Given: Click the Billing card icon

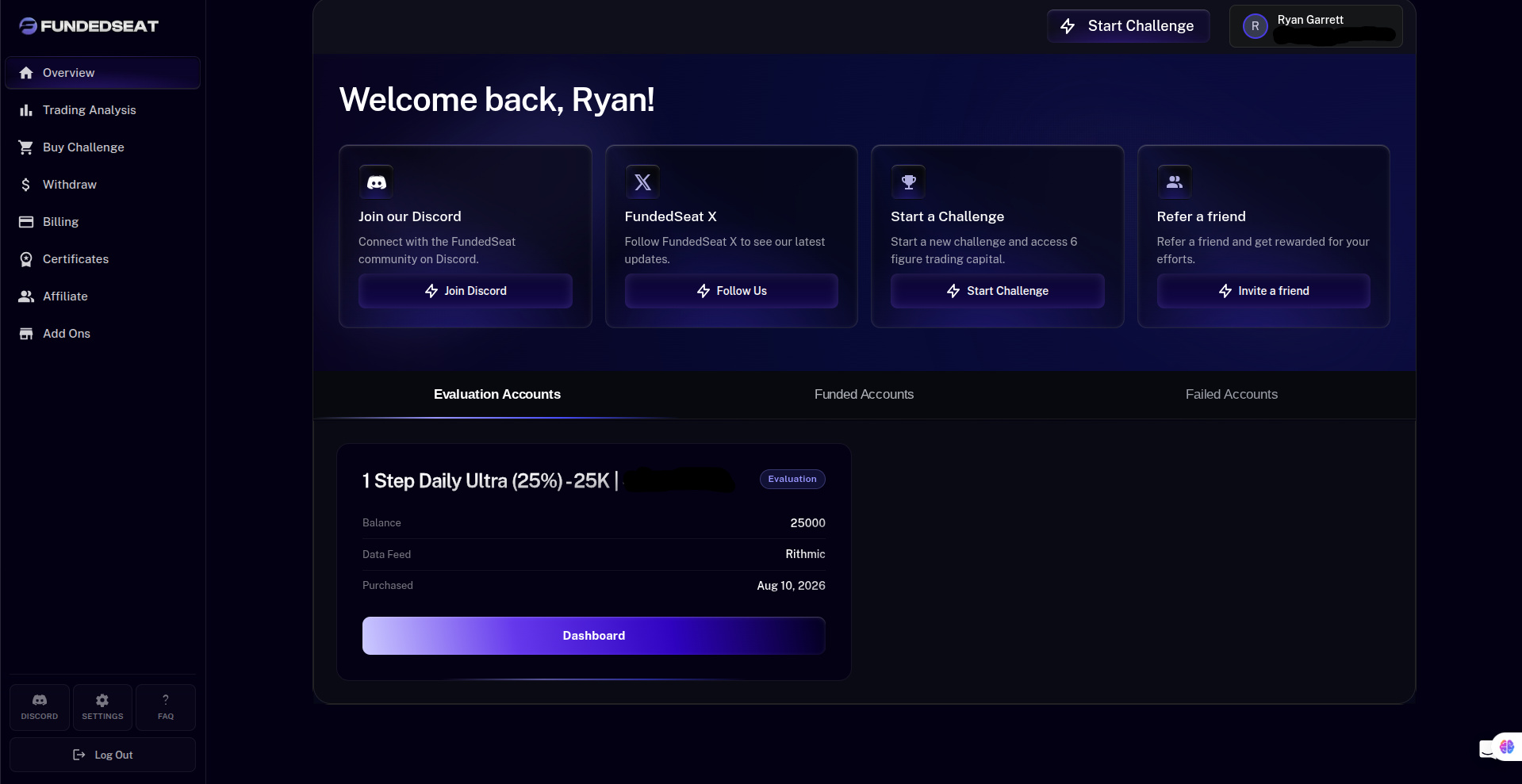Looking at the screenshot, I should coord(26,222).
